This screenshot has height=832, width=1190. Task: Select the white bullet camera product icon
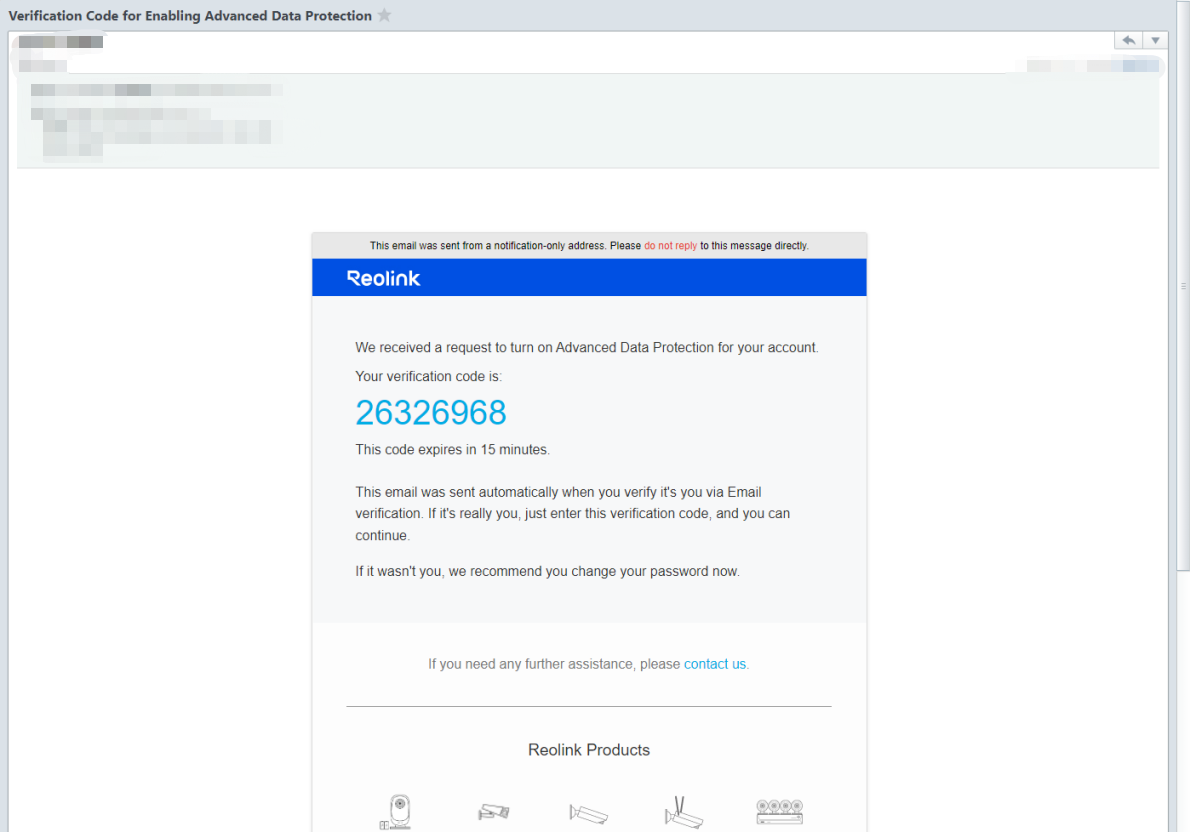(x=589, y=814)
